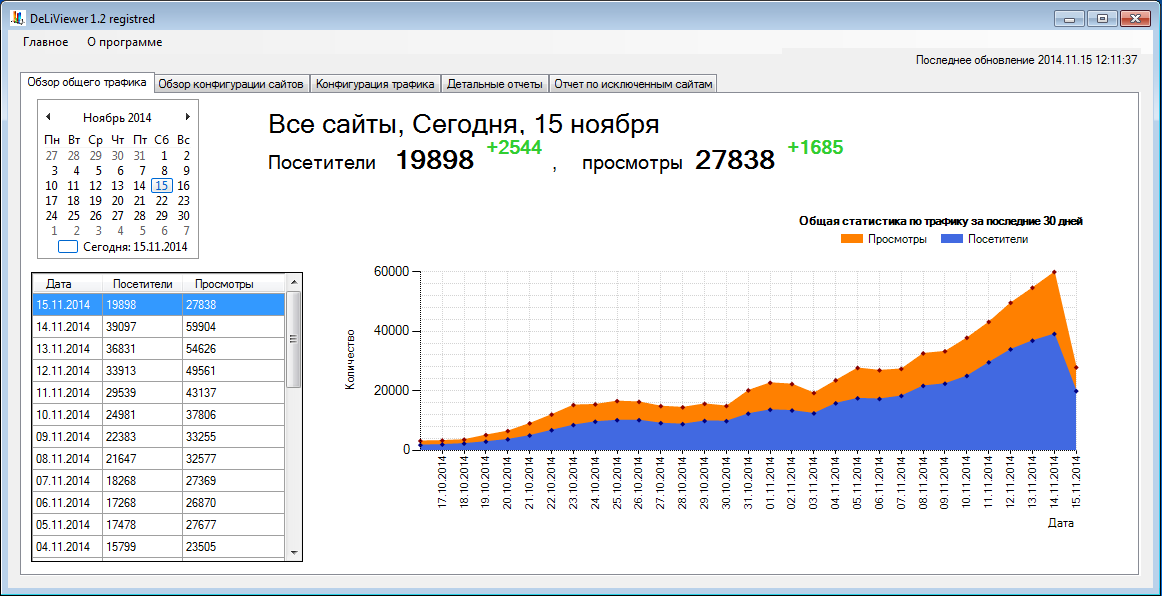
Task: Click Ноябрь 2014 calendar header
Action: 117,117
